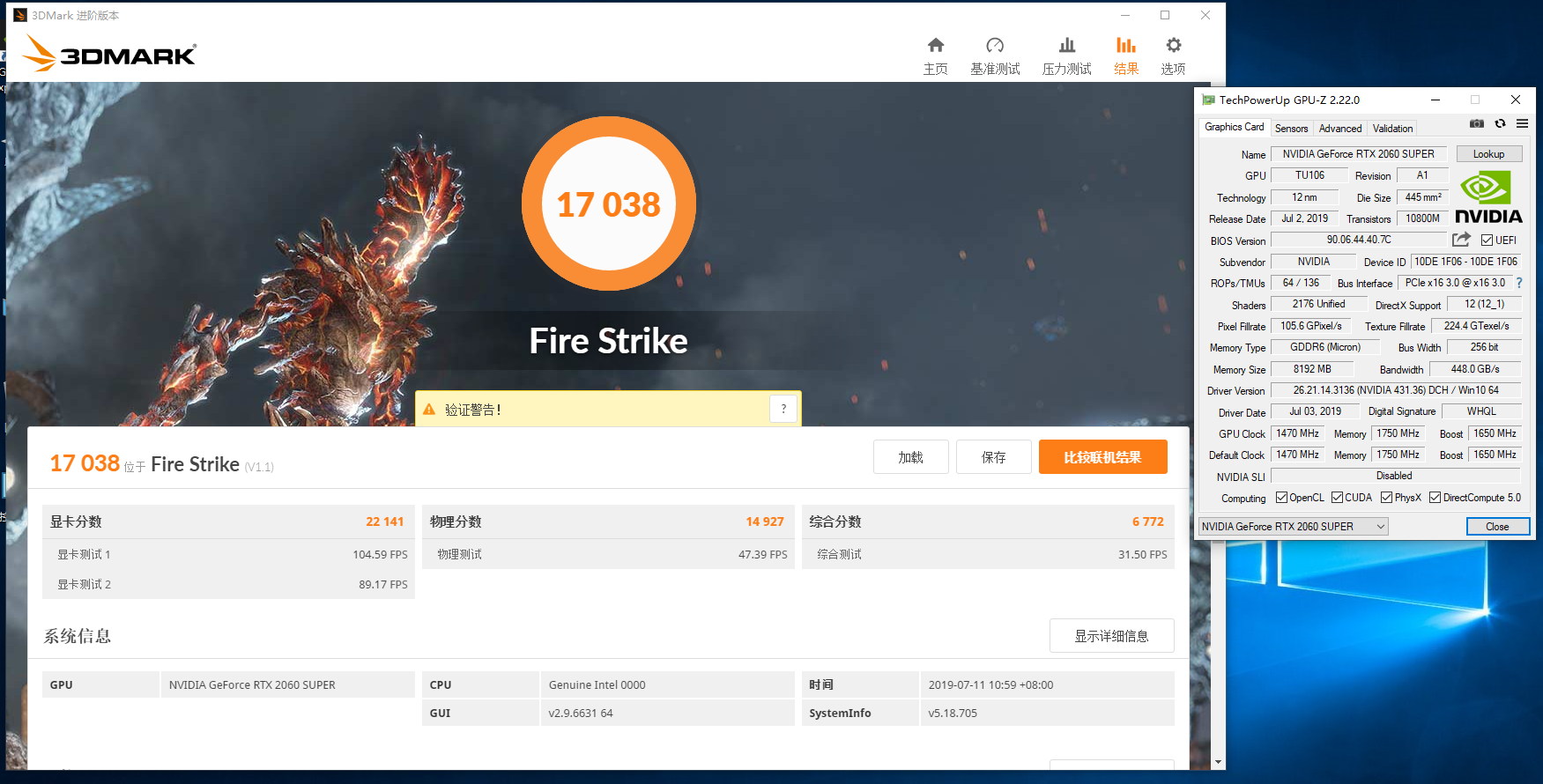Image resolution: width=1543 pixels, height=784 pixels.
Task: Open the results (结果) bar chart icon
Action: coord(1126,45)
